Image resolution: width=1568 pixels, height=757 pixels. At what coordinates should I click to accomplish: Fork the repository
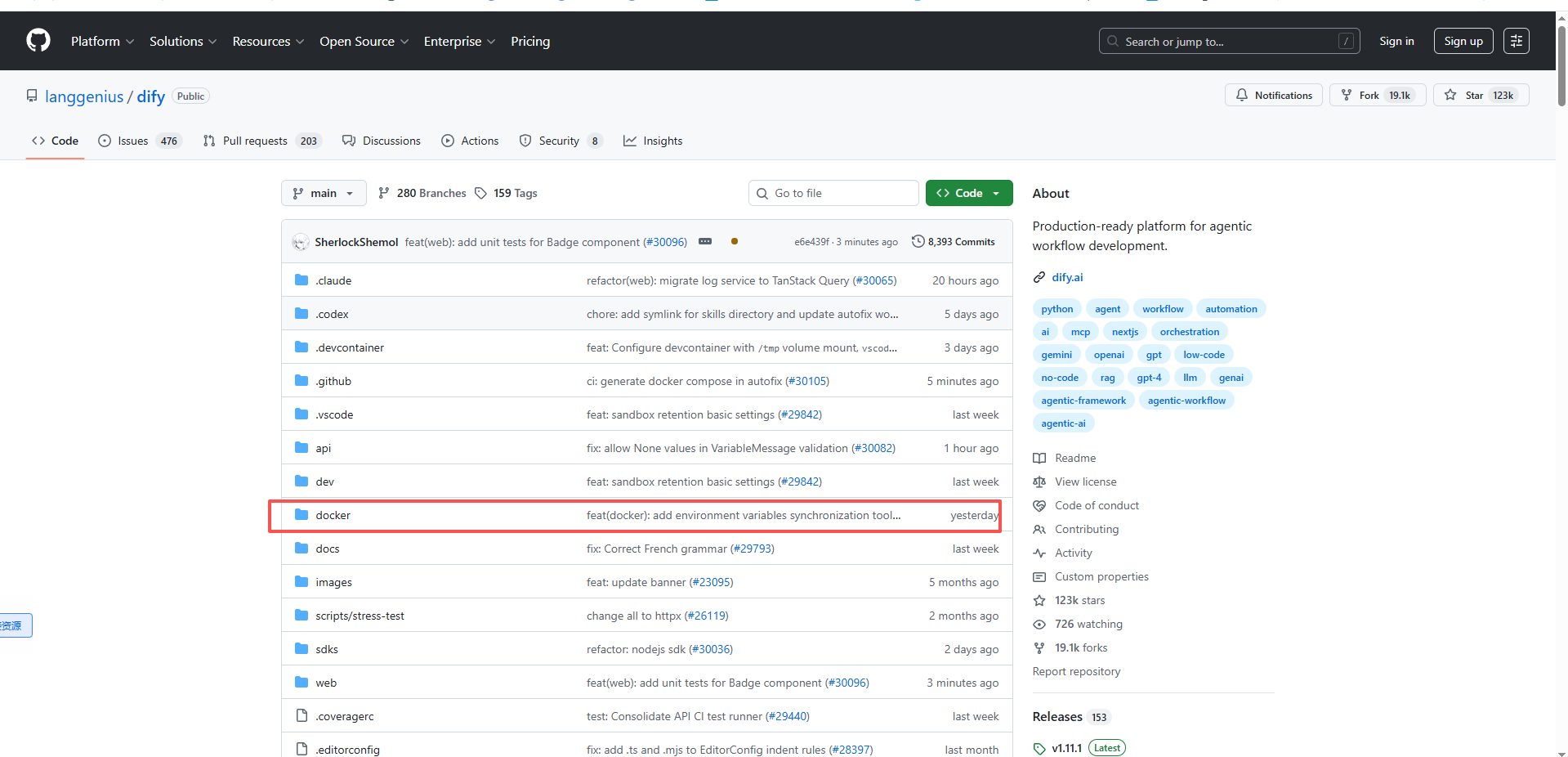click(x=1378, y=95)
